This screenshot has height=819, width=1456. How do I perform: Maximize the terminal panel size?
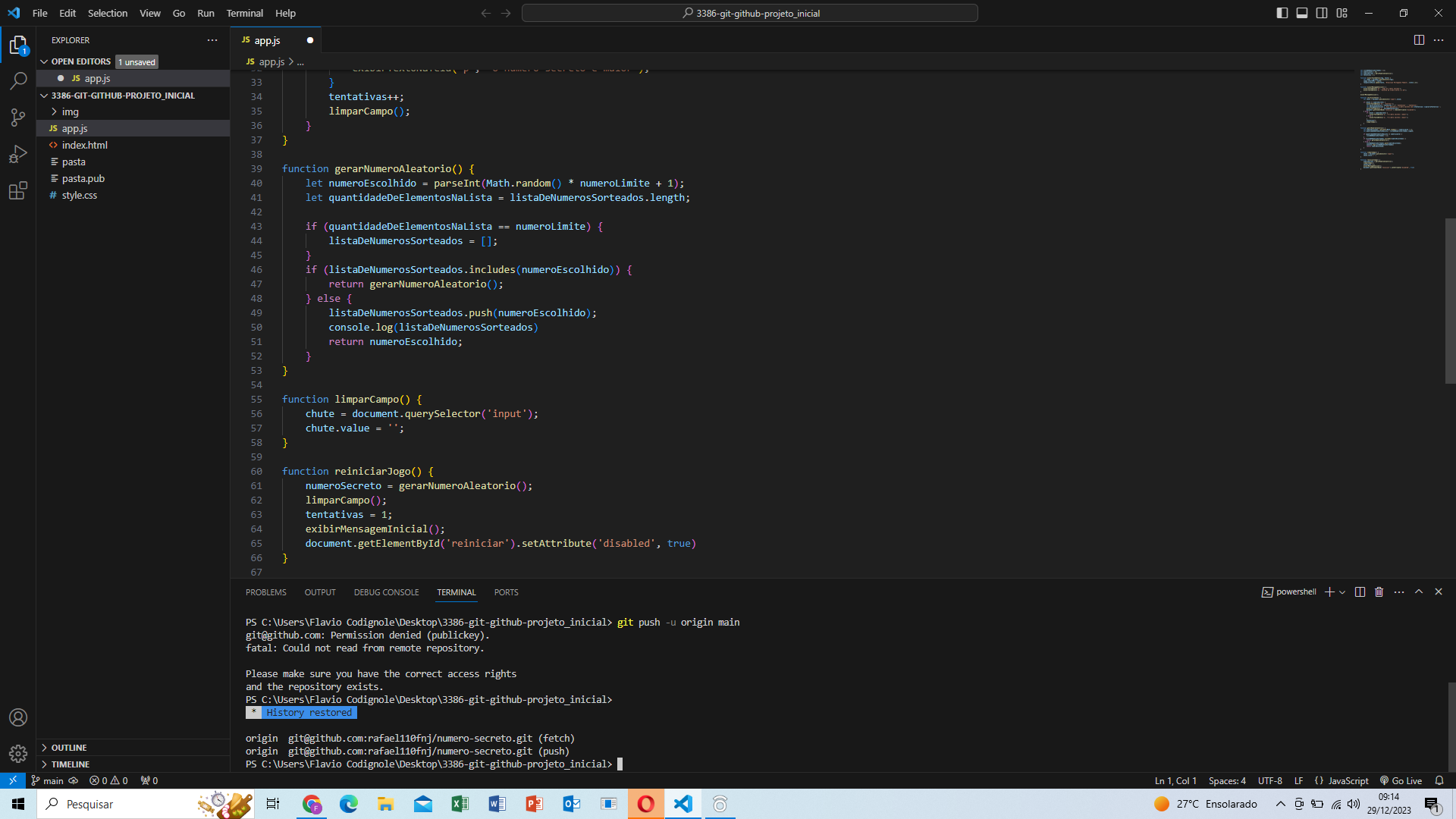(x=1419, y=592)
